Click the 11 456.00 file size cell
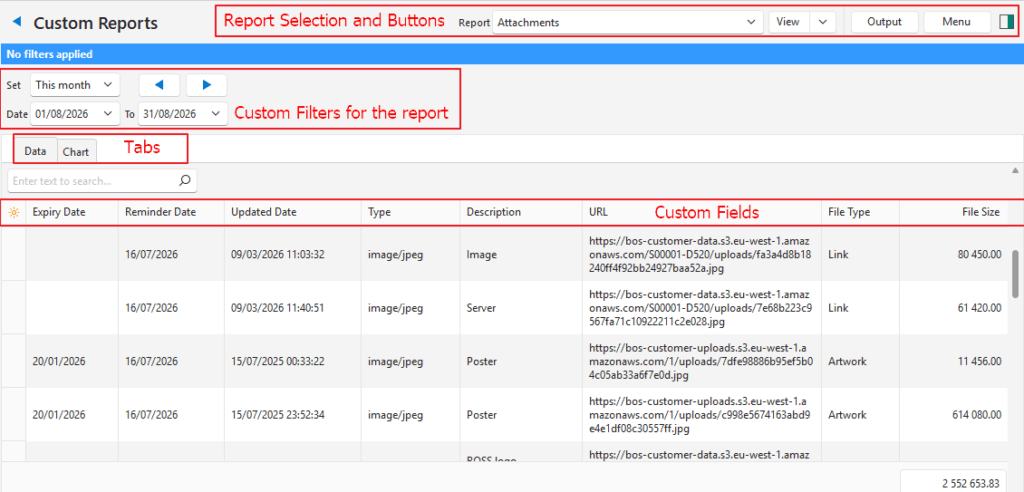 [953, 361]
